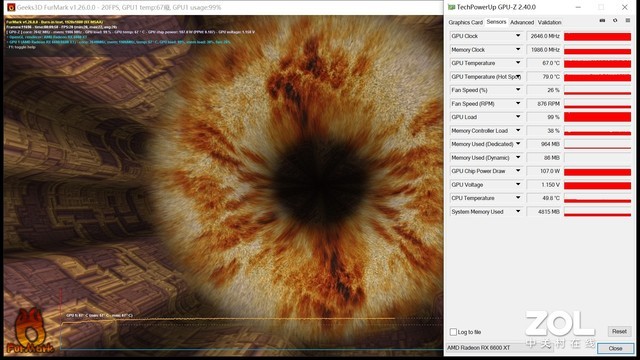
Task: Open the Memory Clock sensor dropdown
Action: pyautogui.click(x=518, y=49)
